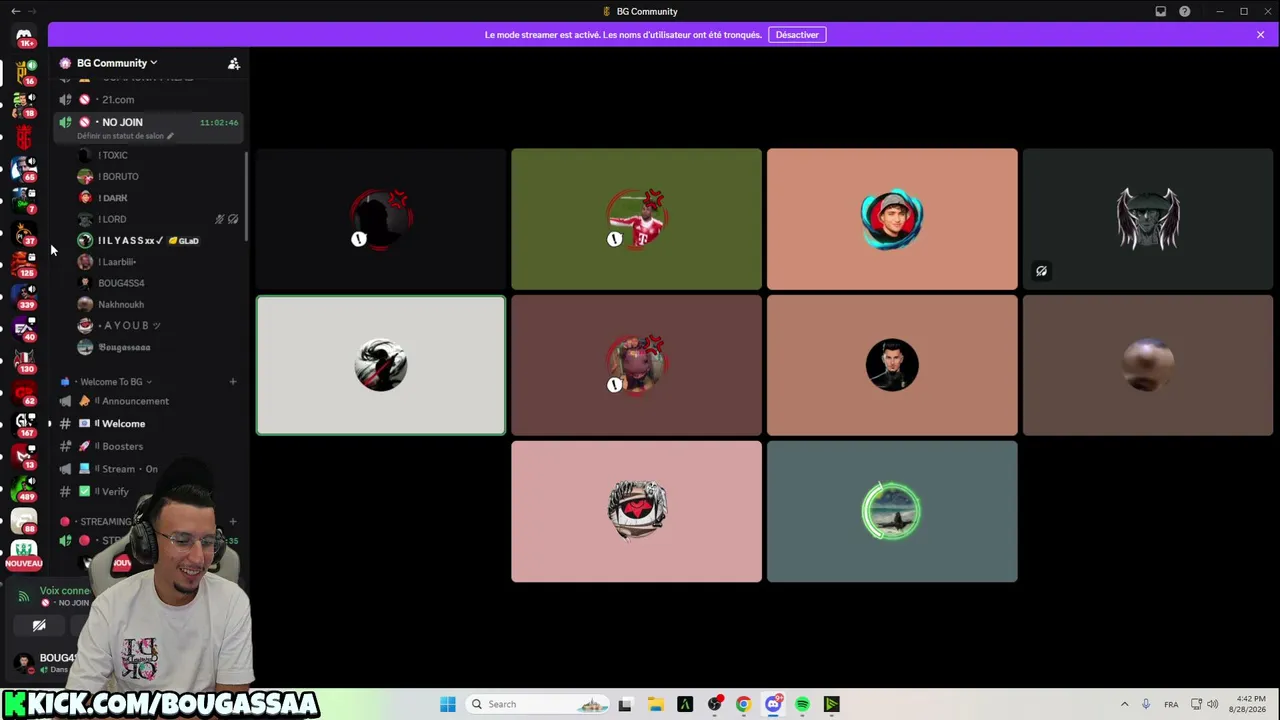The width and height of the screenshot is (1280, 720).
Task: Add channel to Welcome To BG category
Action: (x=233, y=381)
